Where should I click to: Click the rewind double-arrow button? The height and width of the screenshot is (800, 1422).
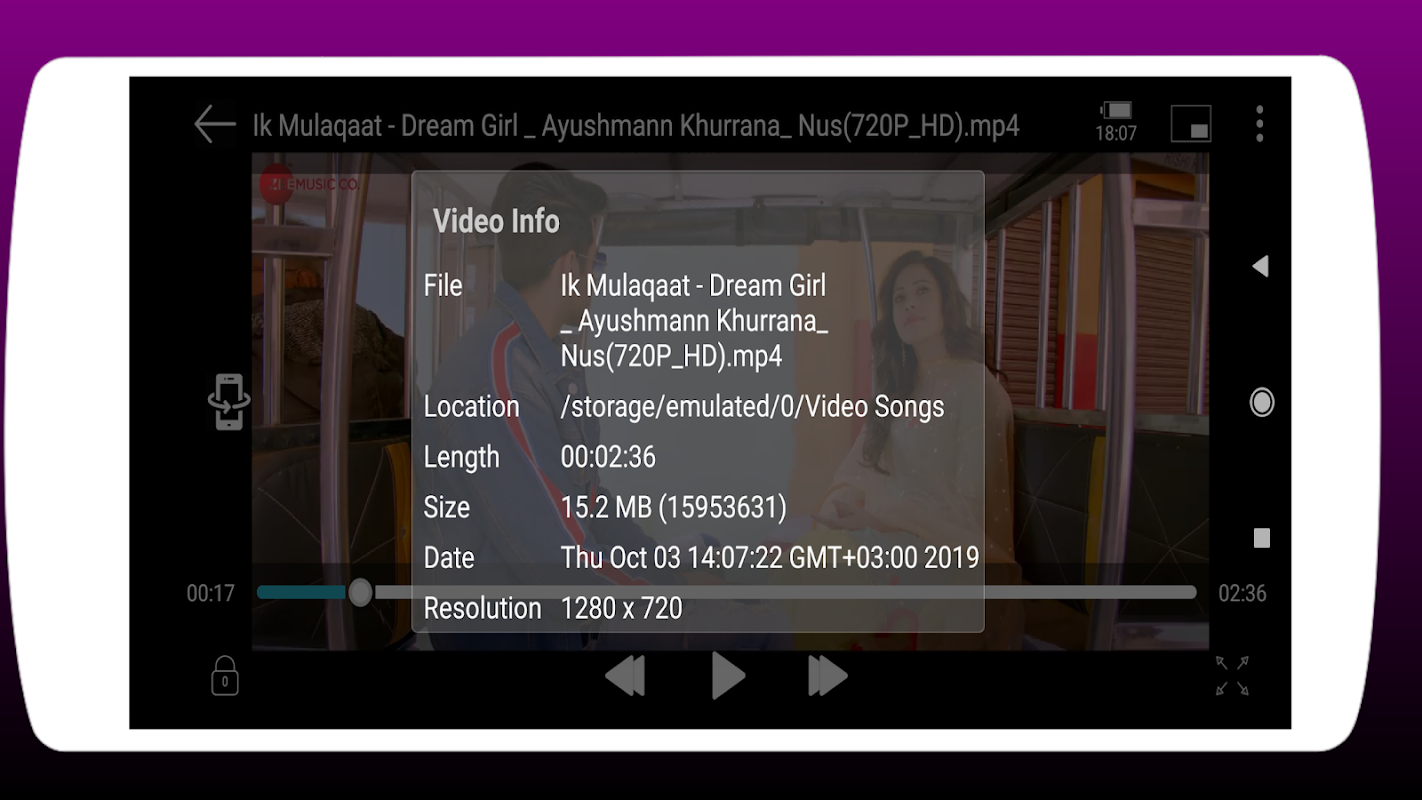626,676
